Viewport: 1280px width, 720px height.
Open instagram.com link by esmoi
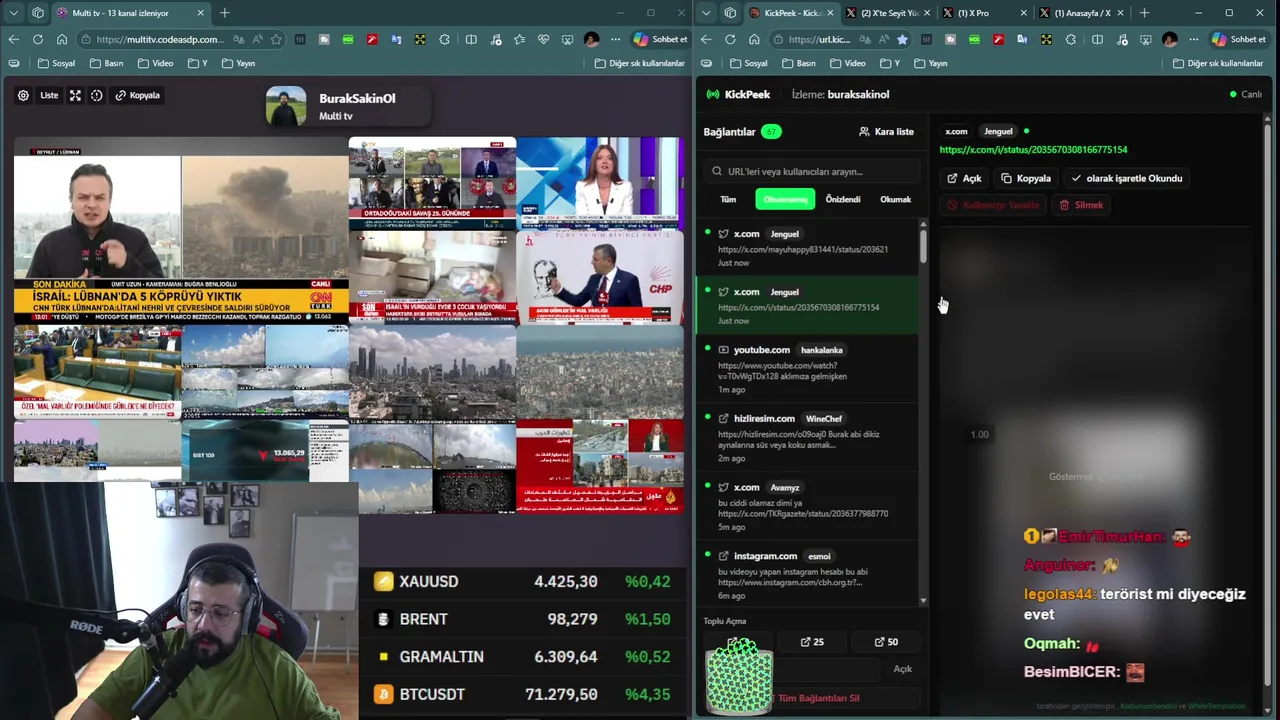coord(806,574)
